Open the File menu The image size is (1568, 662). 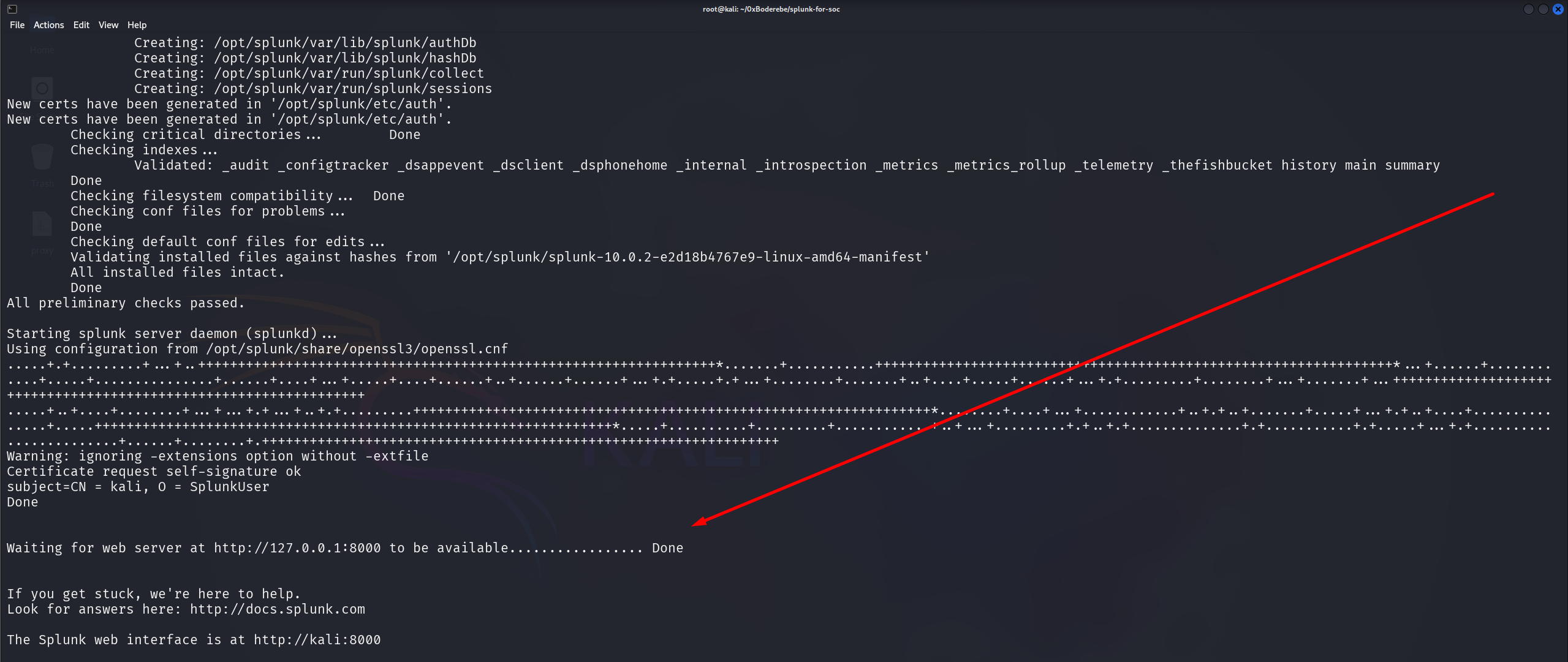point(17,25)
